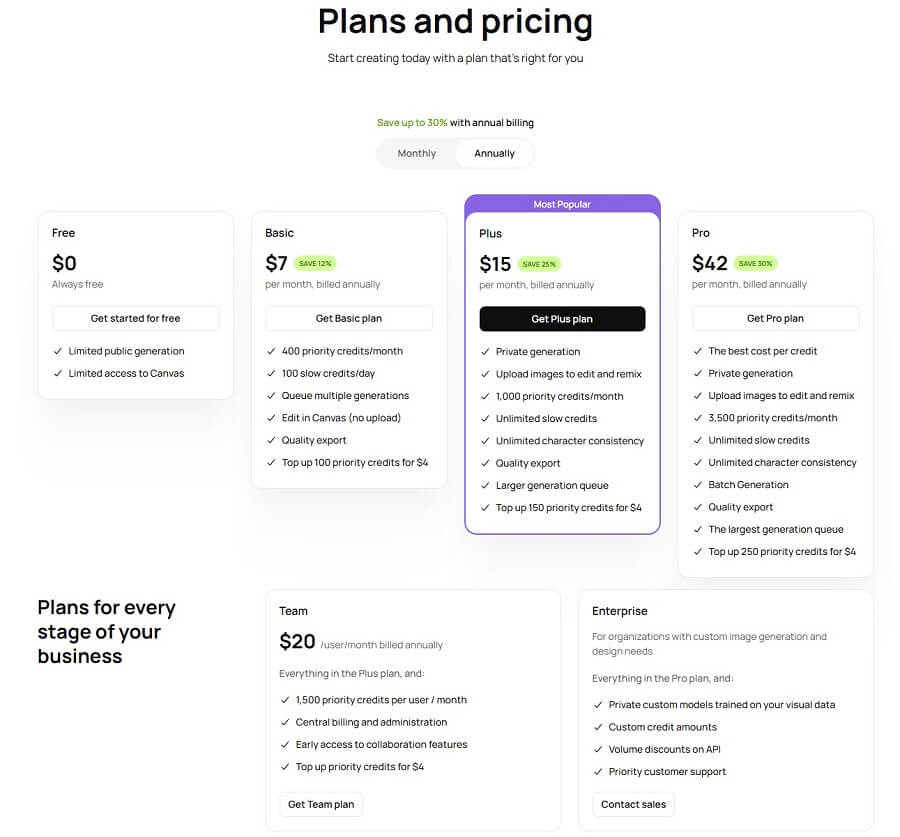Click the Most Popular banner on Plus

click(562, 203)
